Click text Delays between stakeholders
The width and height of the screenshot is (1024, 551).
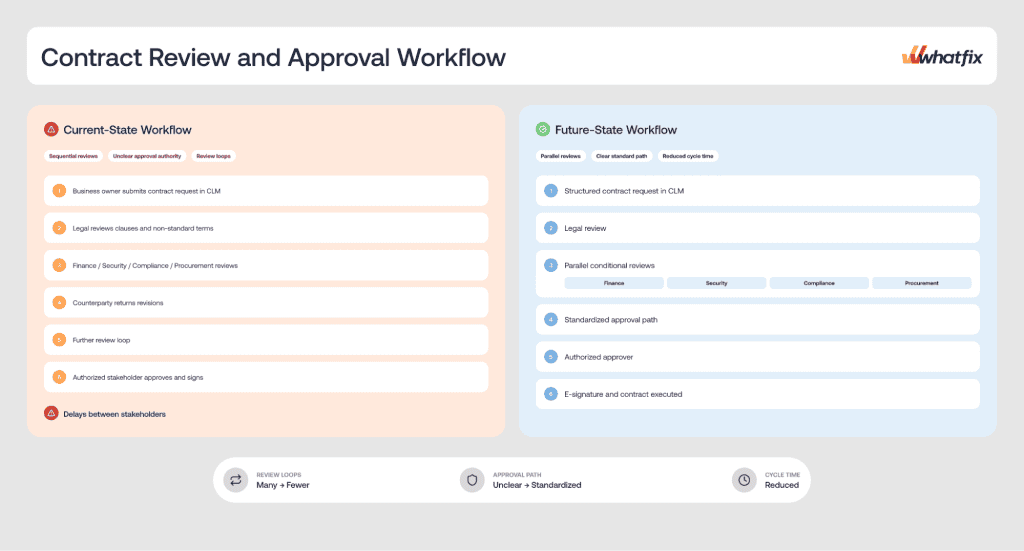(x=114, y=414)
